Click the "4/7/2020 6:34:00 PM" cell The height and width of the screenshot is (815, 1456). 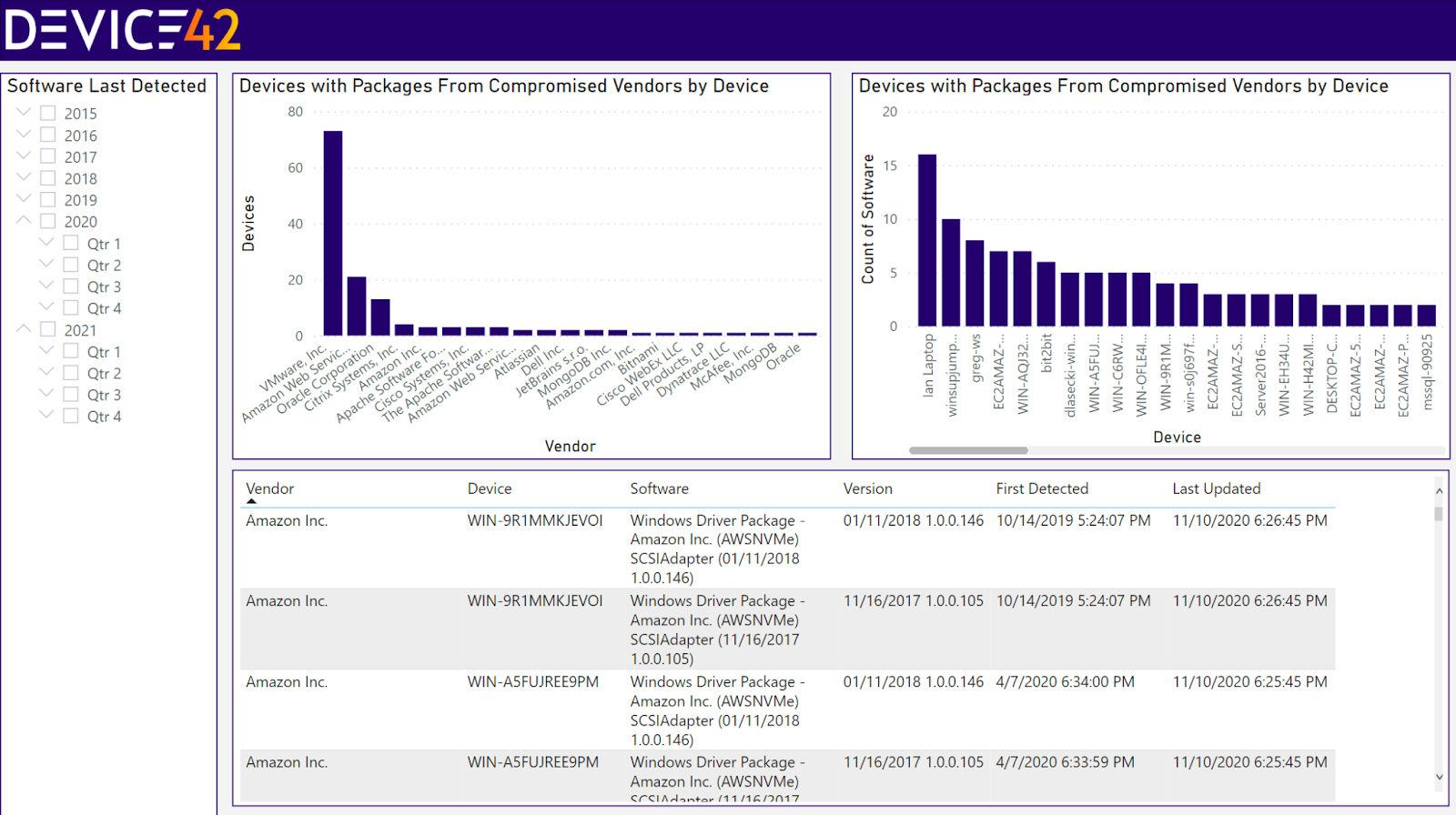pos(1066,681)
